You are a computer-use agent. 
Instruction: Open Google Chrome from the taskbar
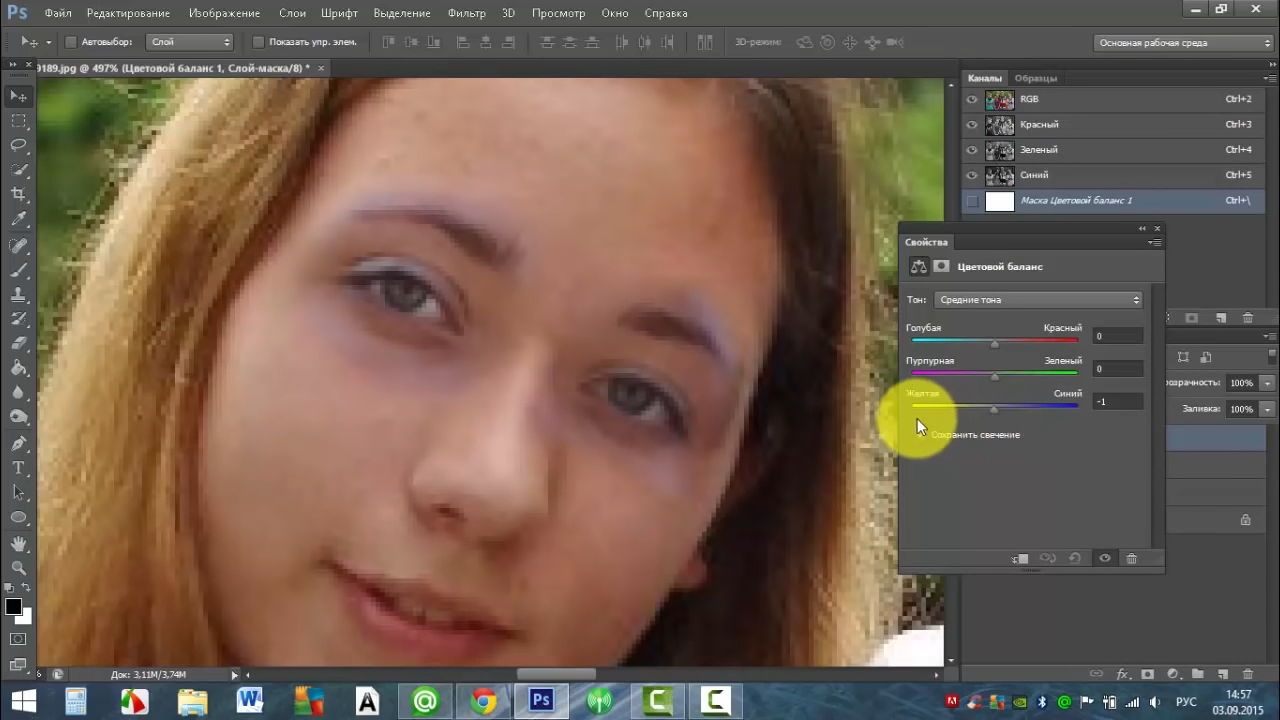point(483,701)
